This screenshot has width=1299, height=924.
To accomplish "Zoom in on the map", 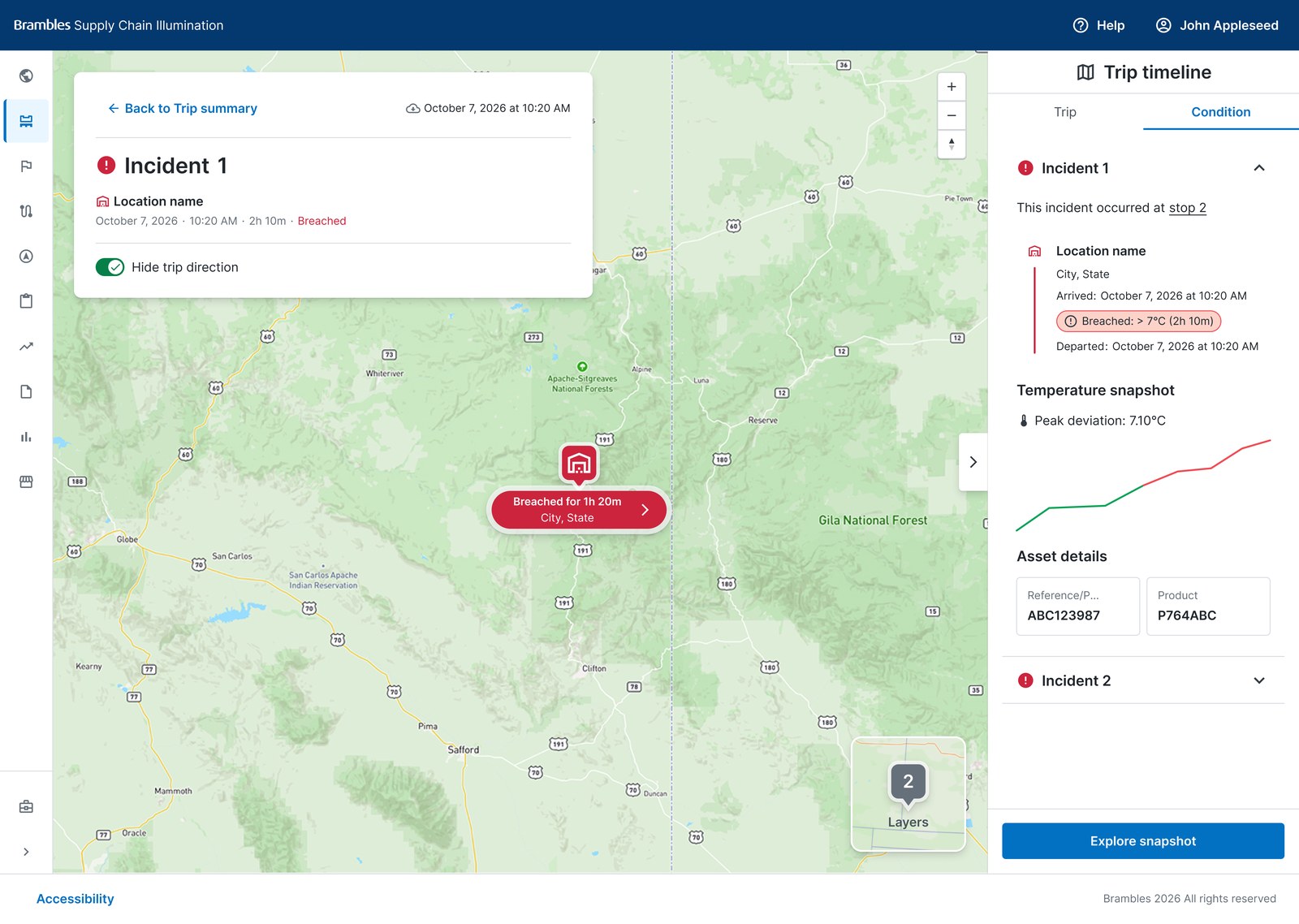I will coord(952,87).
